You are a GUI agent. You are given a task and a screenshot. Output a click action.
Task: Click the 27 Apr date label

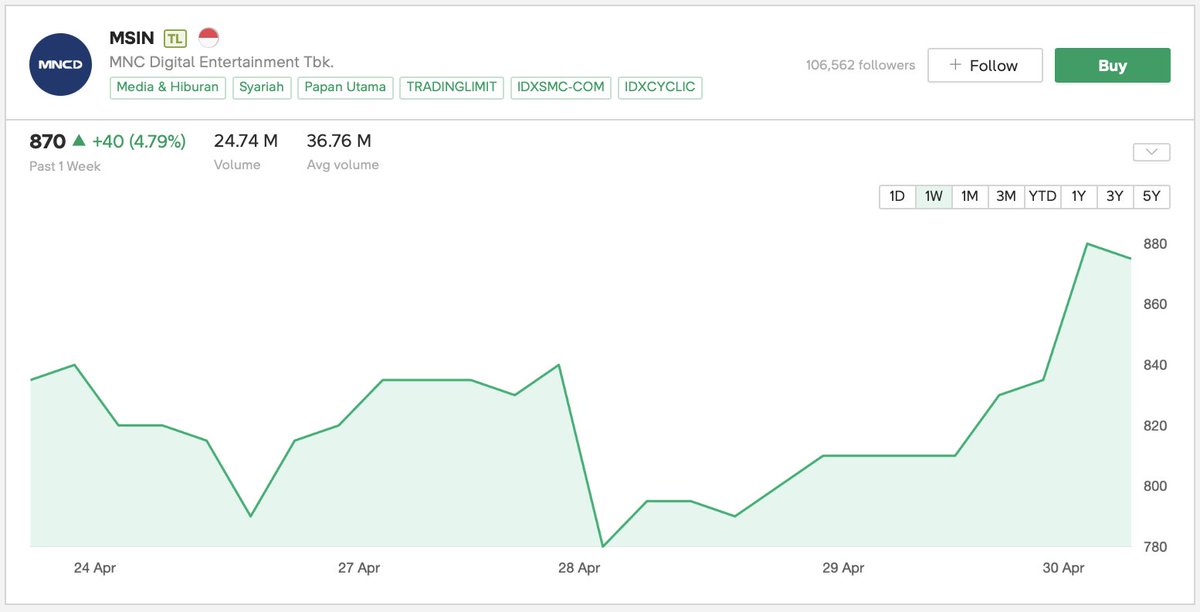click(359, 568)
